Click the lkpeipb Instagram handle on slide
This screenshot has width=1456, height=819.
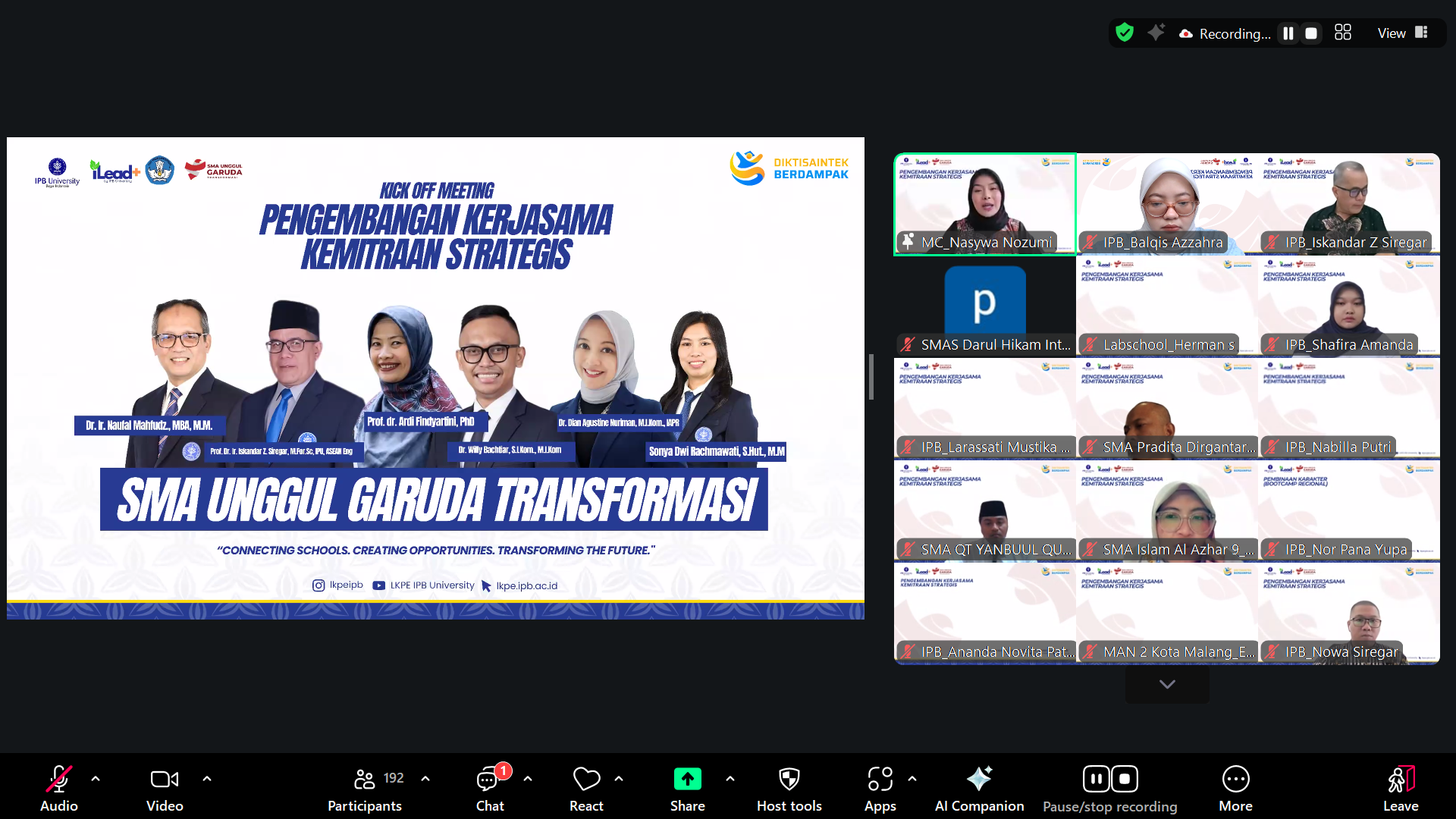[347, 585]
